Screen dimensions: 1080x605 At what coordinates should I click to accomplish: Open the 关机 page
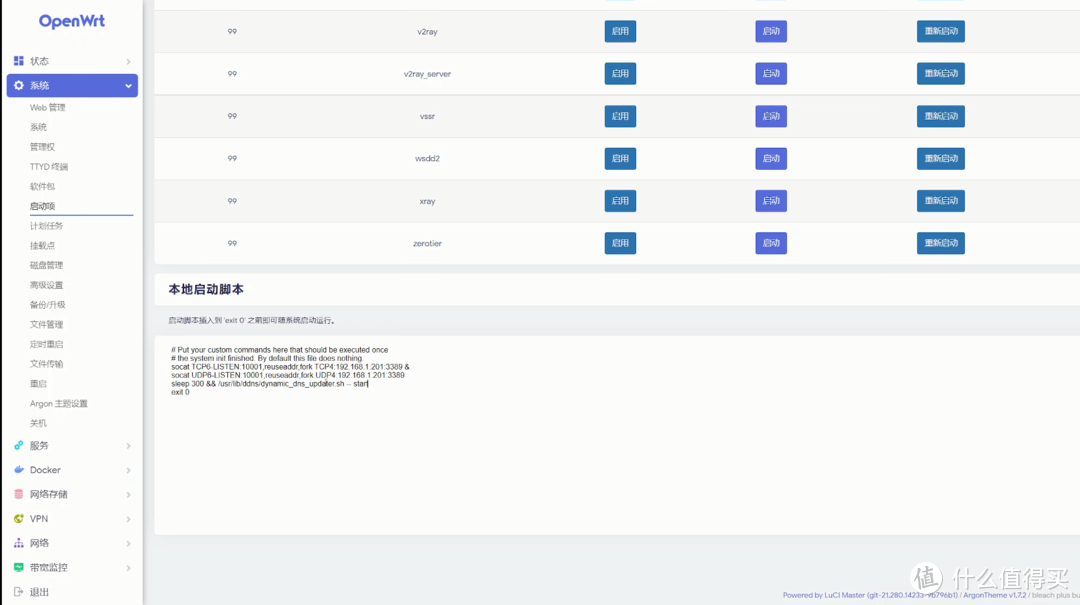pos(39,423)
